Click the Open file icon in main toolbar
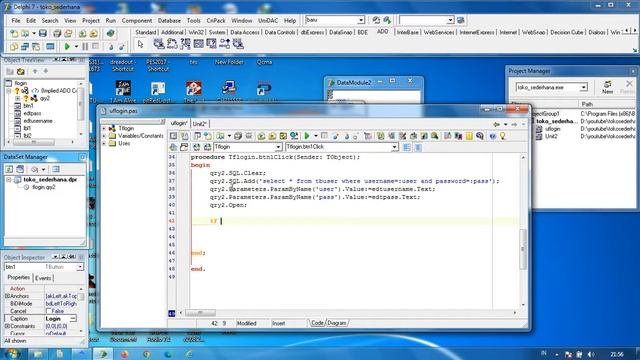This screenshot has height=360, width=640. click(x=25, y=33)
